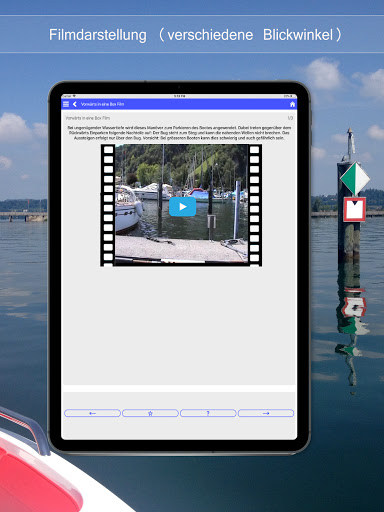Click the green and white diamond waterway sign
Image resolution: width=384 pixels, height=512 pixels.
(x=355, y=179)
